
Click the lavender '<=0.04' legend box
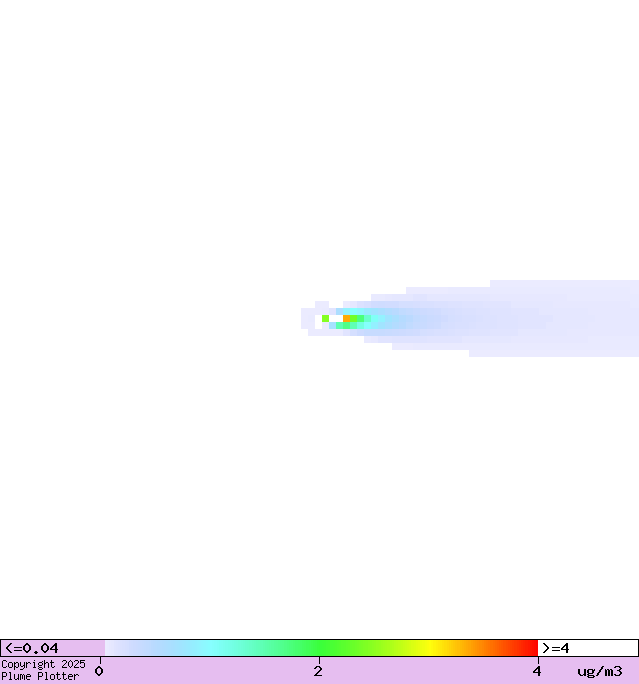coord(52,648)
